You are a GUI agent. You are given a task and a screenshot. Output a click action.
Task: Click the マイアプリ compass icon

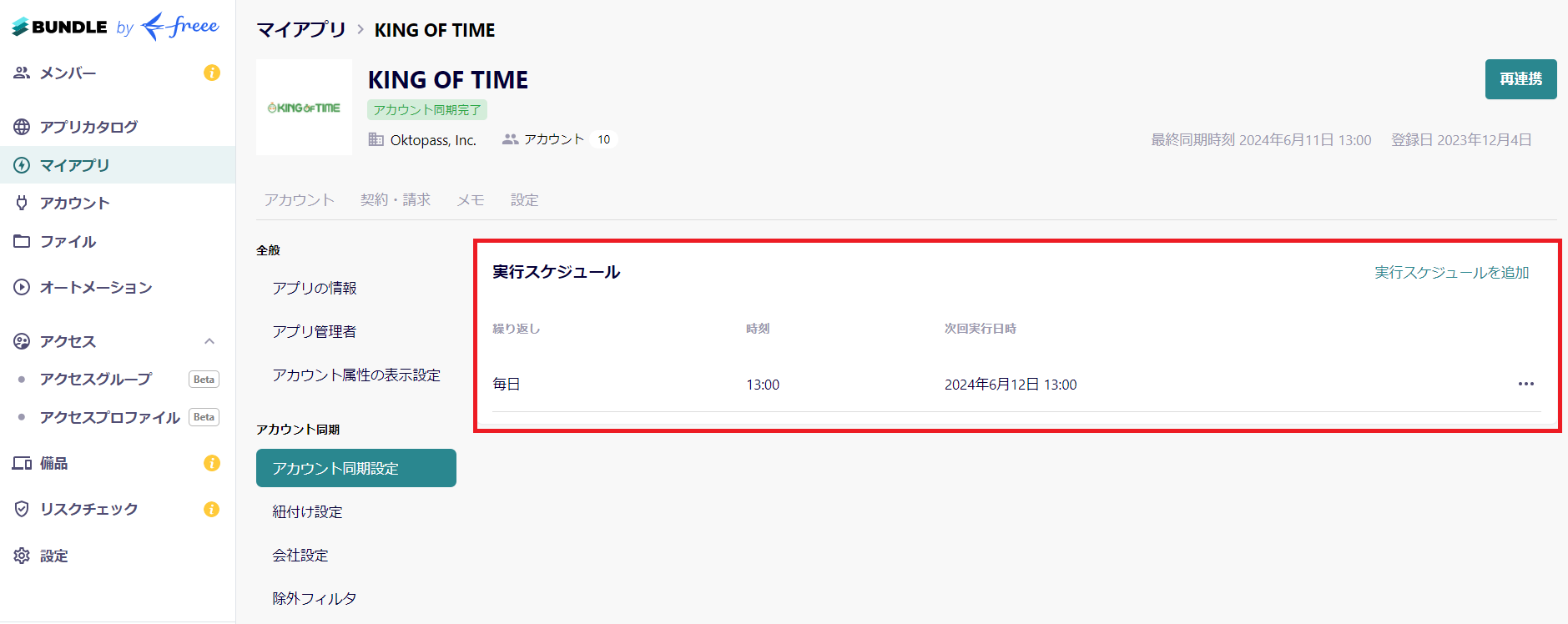click(22, 165)
